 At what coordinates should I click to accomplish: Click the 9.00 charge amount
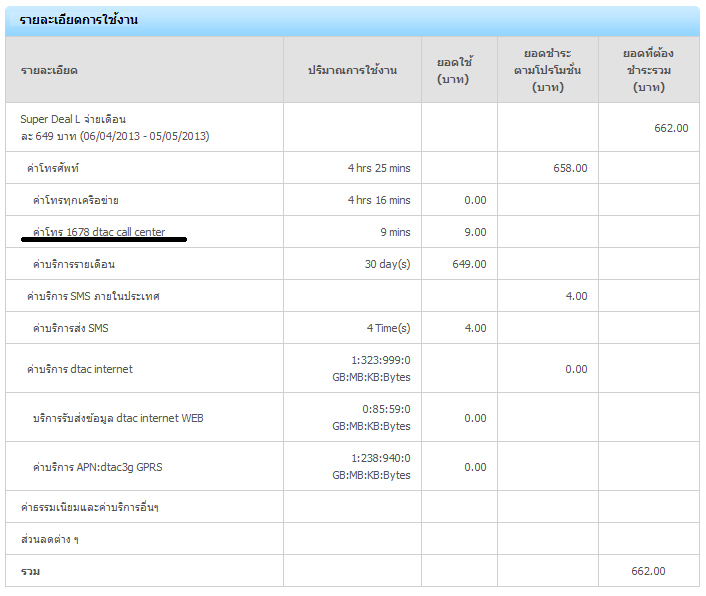[475, 232]
